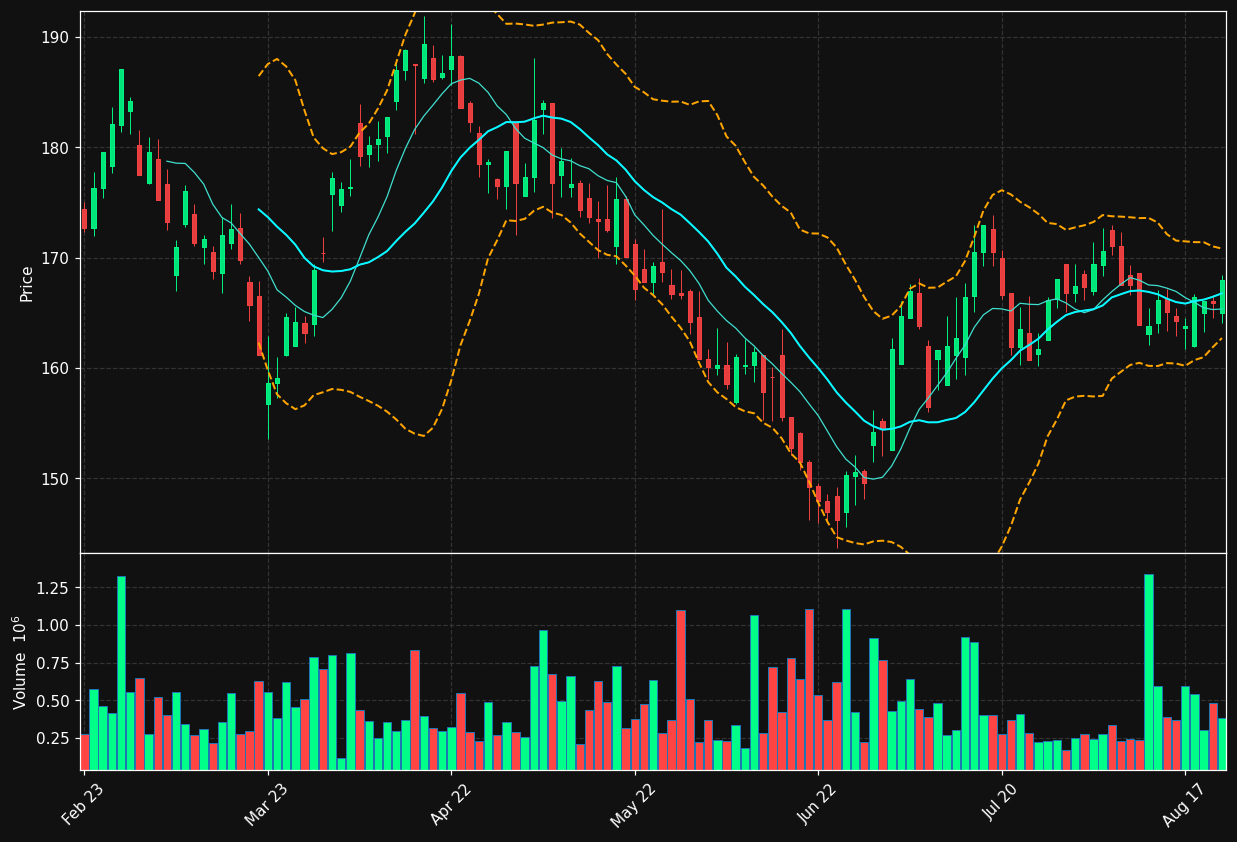
Task: Click the 0.50 volume tick label
Action: click(53, 701)
